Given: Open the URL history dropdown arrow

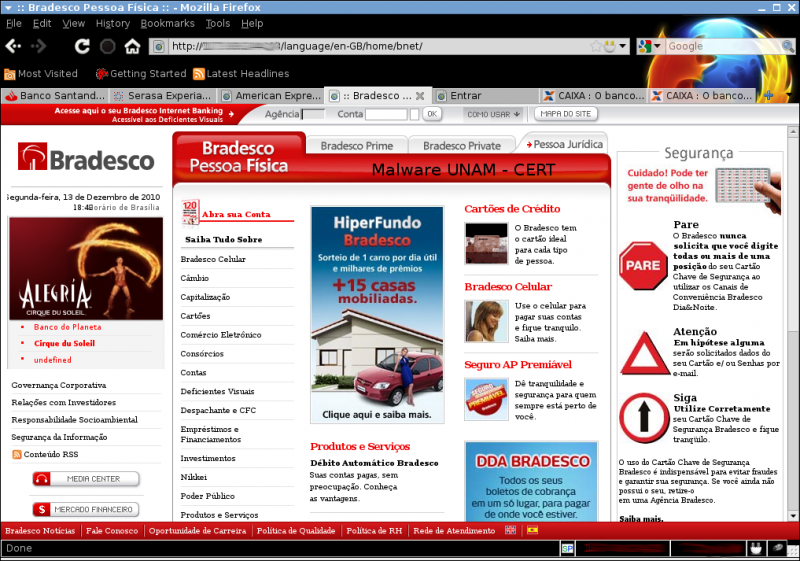Looking at the screenshot, I should tap(622, 46).
